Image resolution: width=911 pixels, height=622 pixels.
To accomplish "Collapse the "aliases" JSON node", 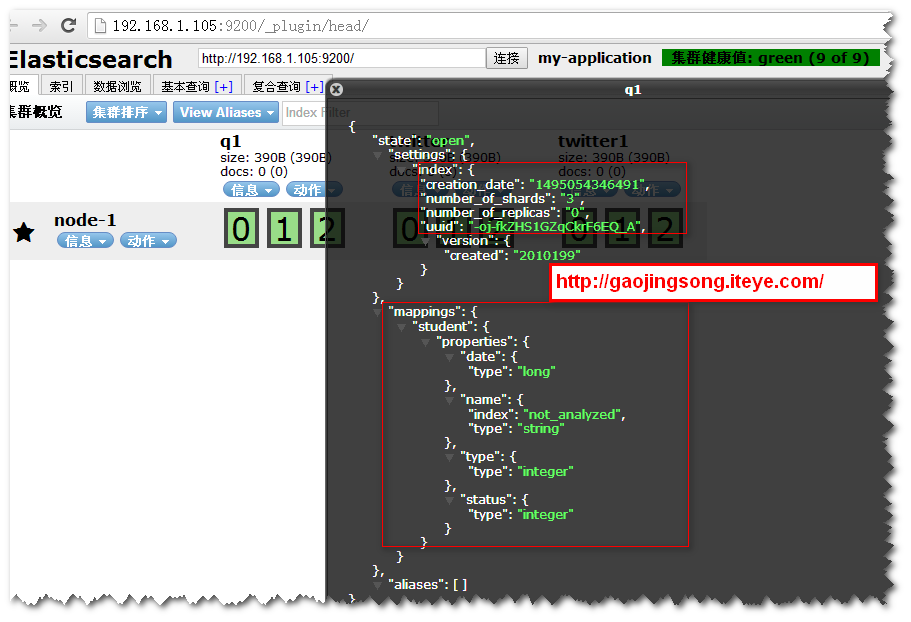I will coord(378,585).
